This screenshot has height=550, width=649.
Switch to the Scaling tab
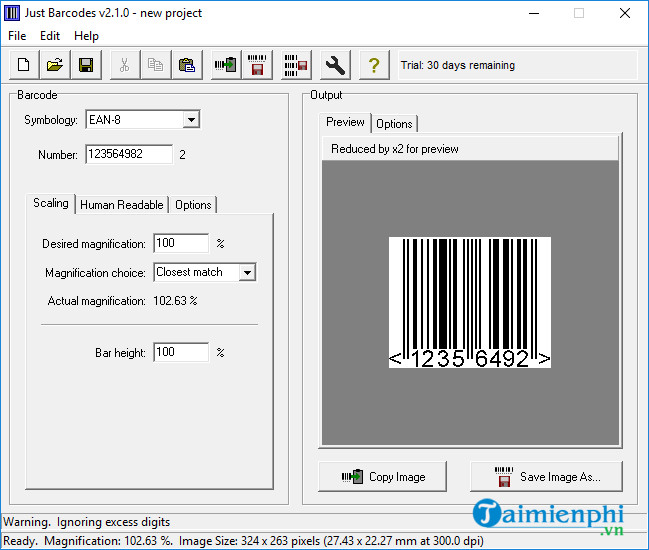pos(51,203)
